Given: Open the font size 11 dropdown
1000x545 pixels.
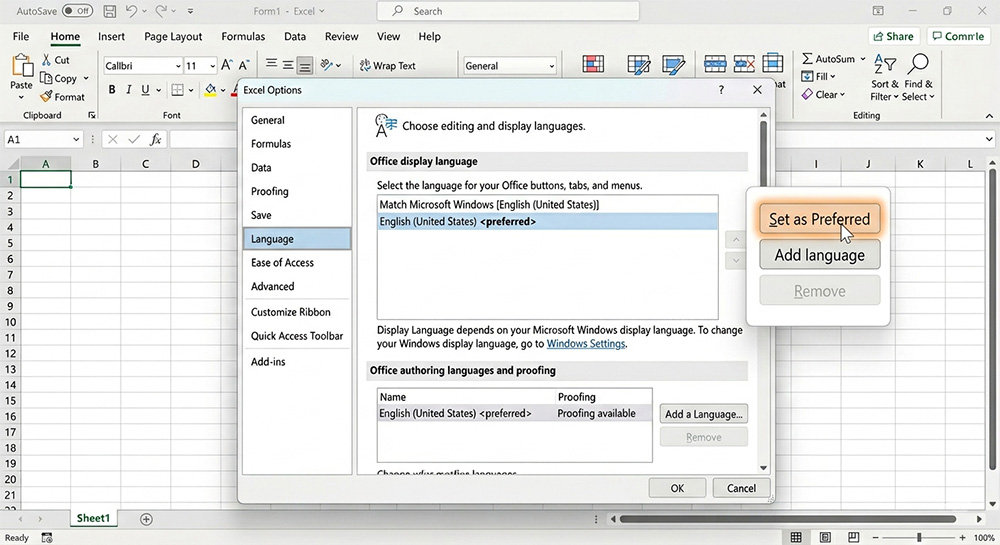Looking at the screenshot, I should pos(212,66).
